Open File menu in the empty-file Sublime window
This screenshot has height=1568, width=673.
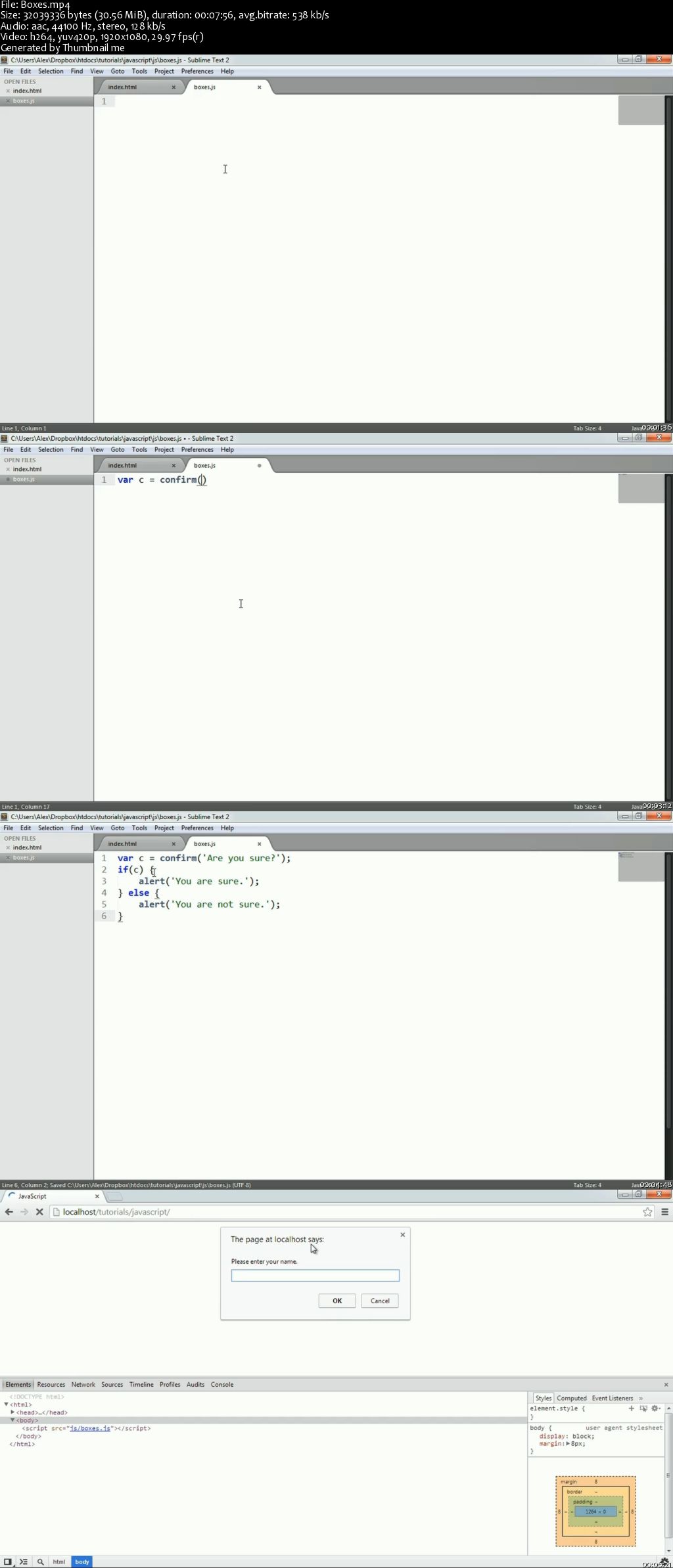pos(9,71)
